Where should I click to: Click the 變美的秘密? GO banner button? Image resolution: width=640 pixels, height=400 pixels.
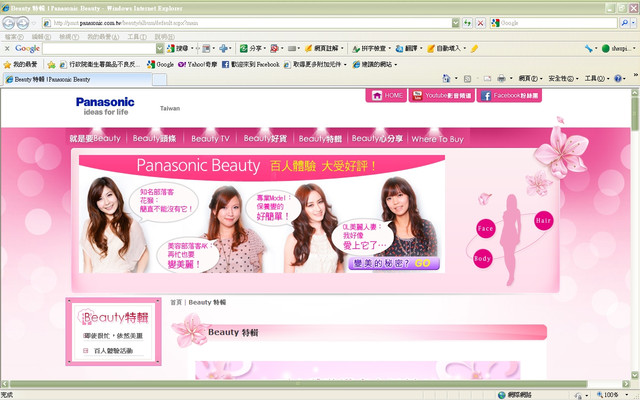click(x=393, y=263)
